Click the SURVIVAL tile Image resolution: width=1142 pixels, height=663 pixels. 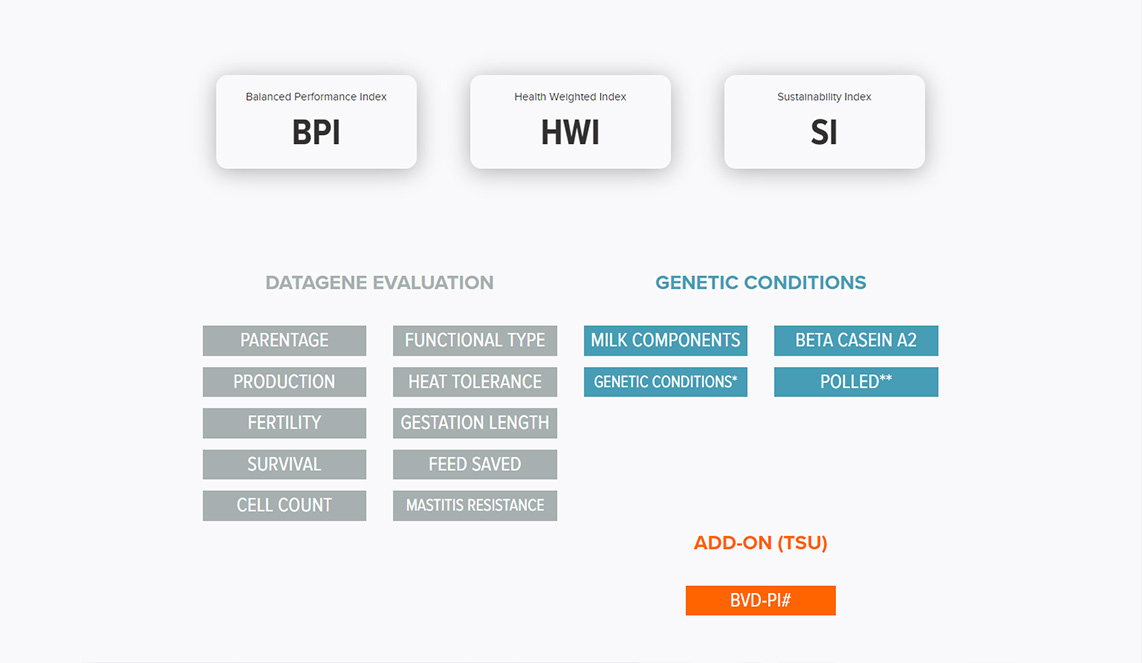[x=284, y=464]
